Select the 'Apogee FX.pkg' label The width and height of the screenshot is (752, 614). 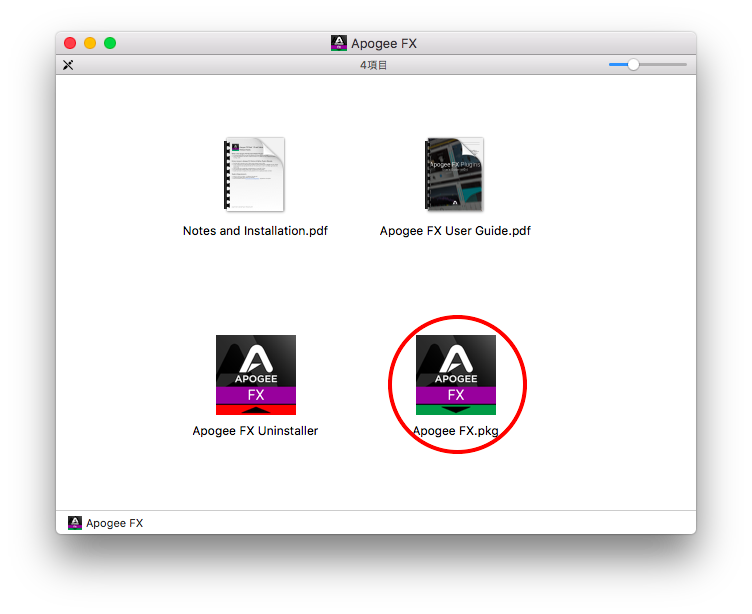[x=456, y=431]
